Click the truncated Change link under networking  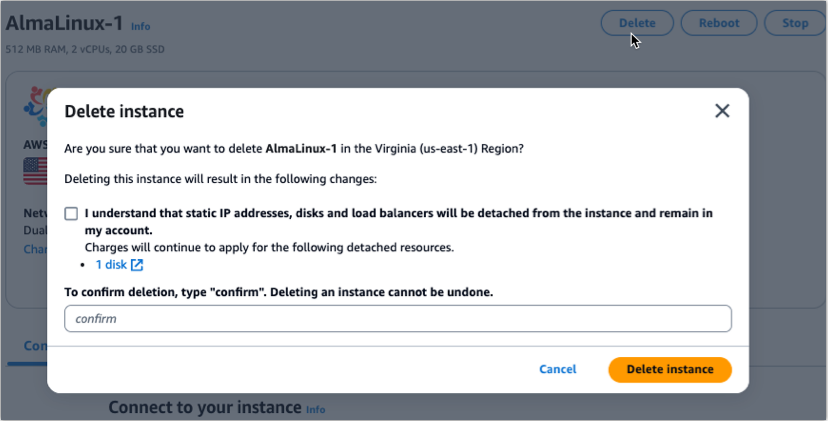(34, 248)
